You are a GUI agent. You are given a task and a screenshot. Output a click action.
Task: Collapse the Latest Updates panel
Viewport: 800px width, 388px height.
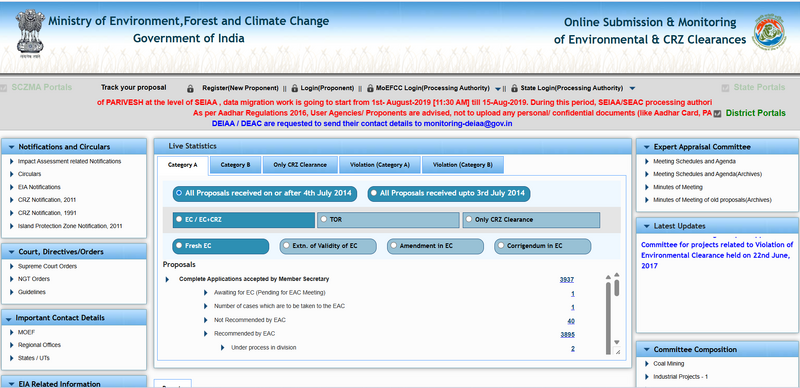coord(646,226)
